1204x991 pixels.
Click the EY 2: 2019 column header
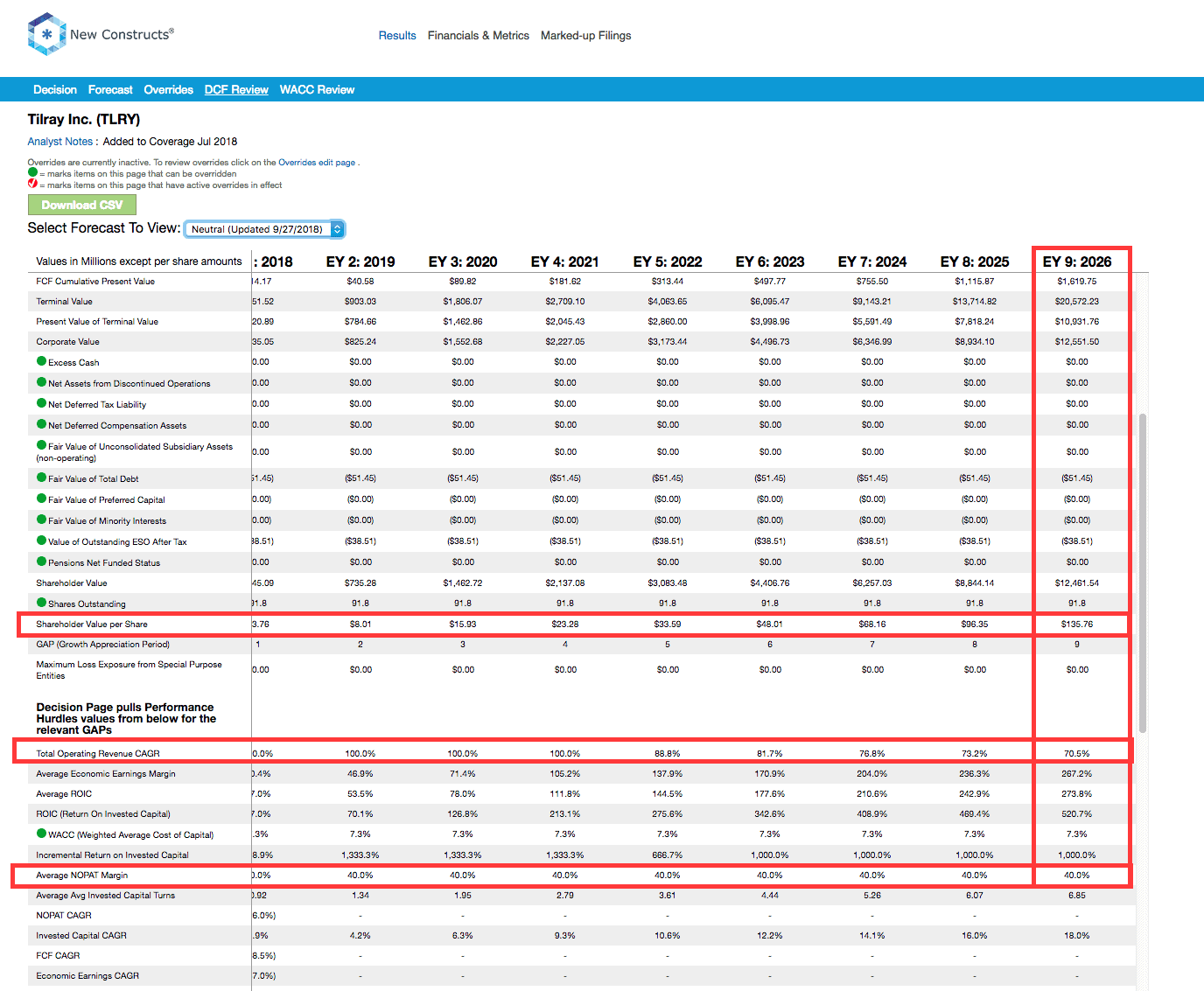(x=360, y=262)
